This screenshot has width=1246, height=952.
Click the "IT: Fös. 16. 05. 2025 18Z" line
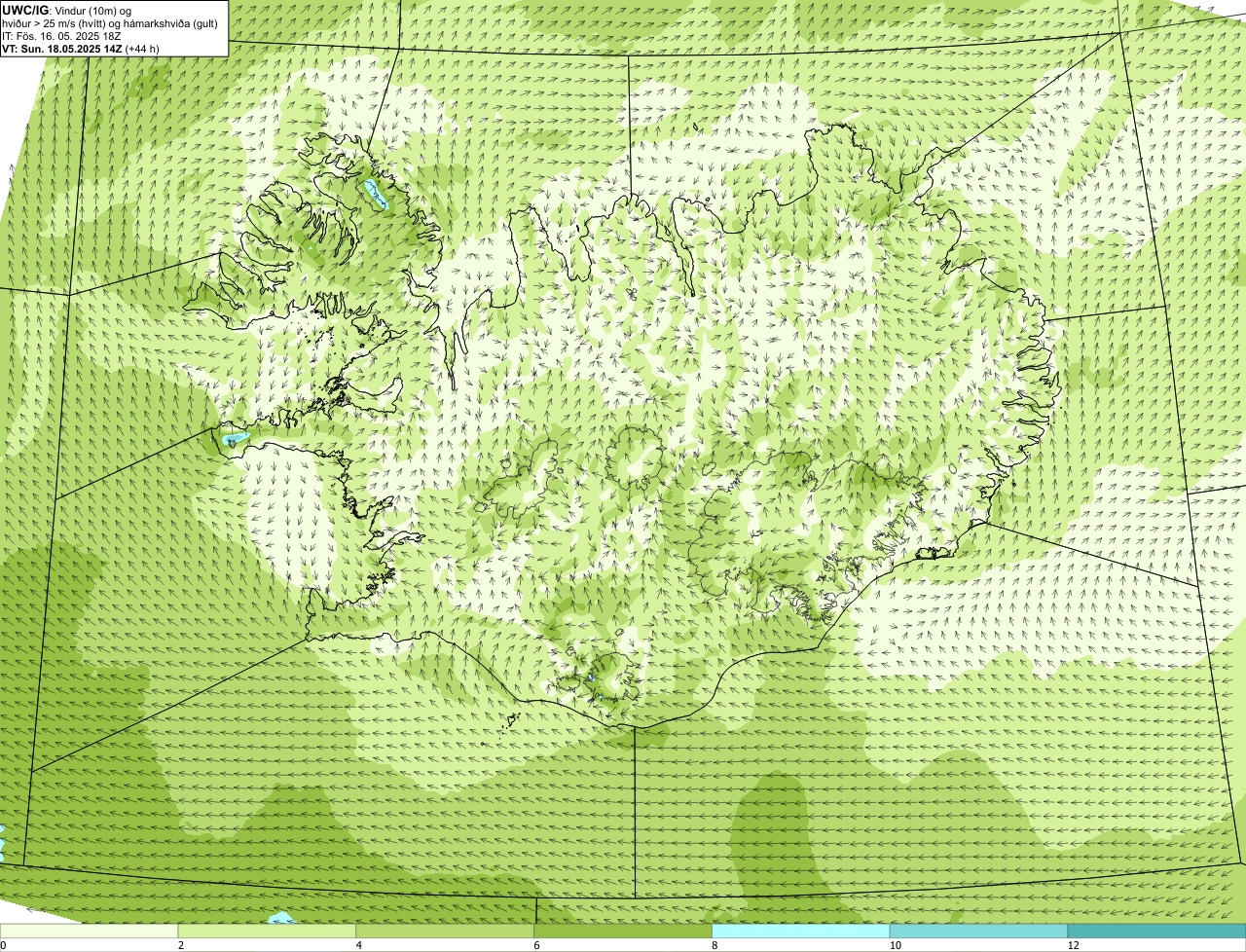tap(61, 36)
